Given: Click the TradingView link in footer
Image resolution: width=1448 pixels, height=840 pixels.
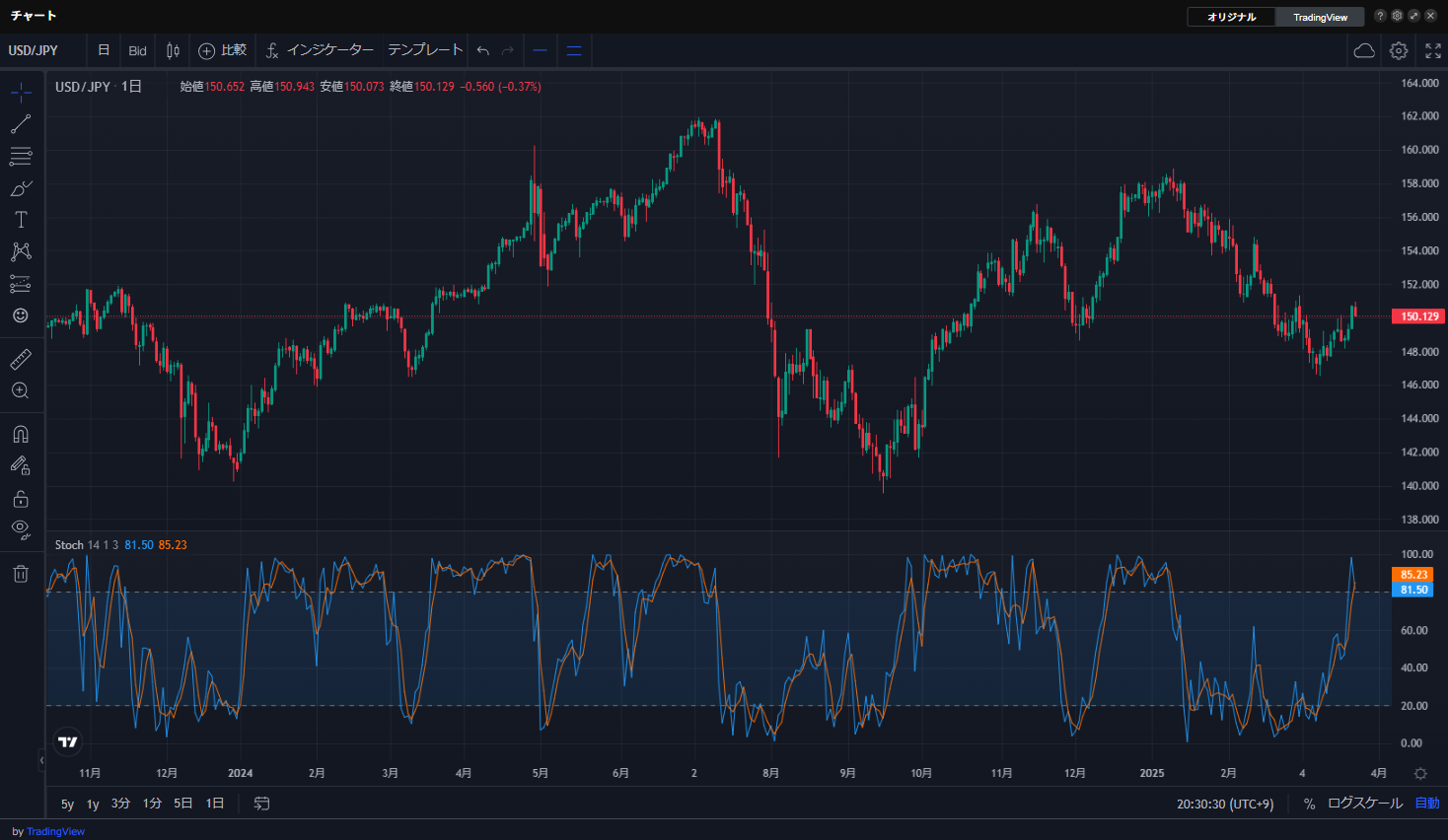Looking at the screenshot, I should click(x=55, y=831).
